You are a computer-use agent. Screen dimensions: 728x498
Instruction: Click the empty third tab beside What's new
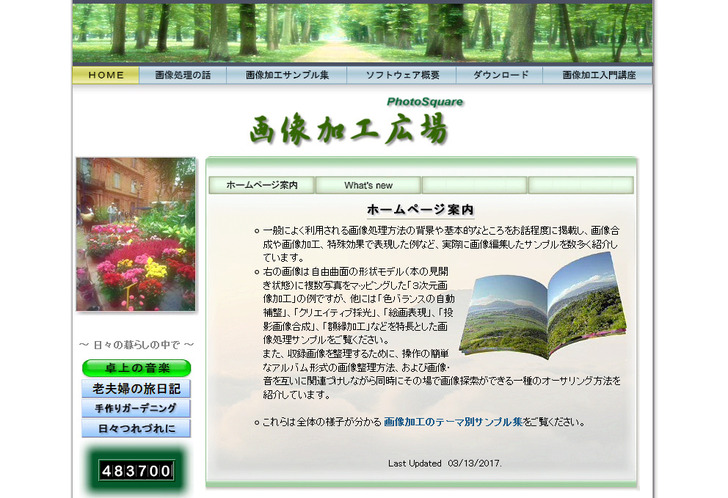[x=474, y=185]
